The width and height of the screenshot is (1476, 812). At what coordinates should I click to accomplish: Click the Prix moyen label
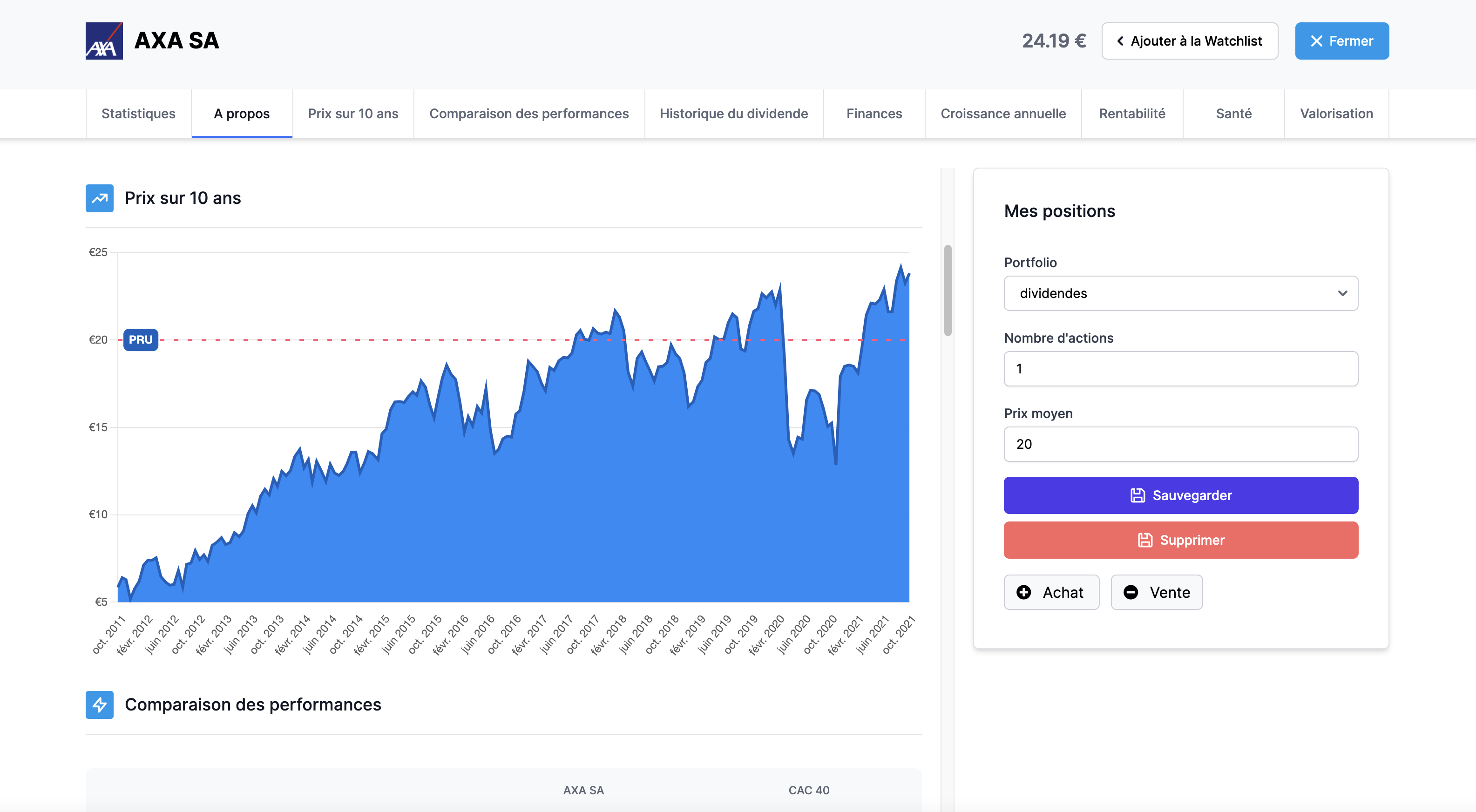pyautogui.click(x=1038, y=414)
